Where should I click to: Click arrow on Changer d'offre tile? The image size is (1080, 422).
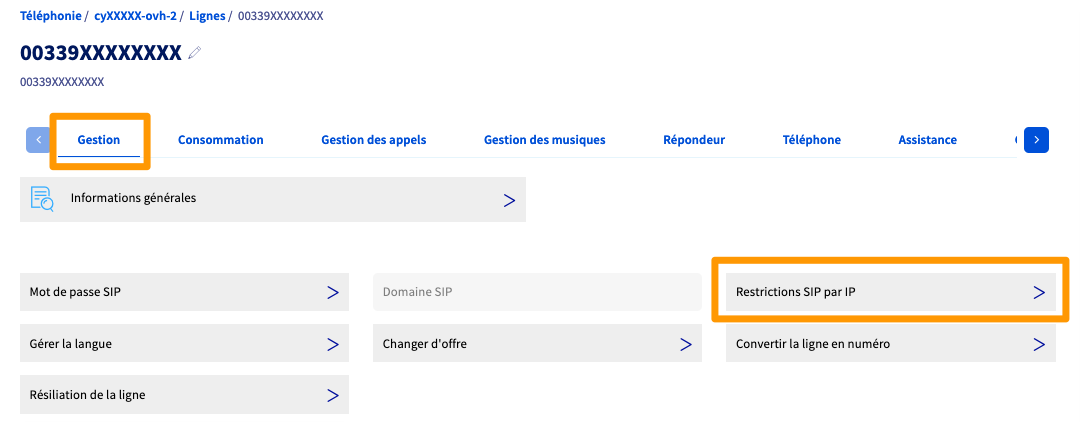685,344
